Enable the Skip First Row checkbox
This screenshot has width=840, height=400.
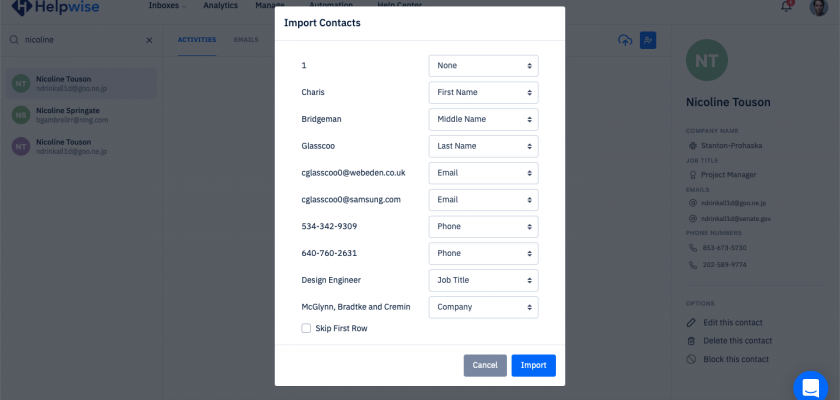[x=306, y=328]
